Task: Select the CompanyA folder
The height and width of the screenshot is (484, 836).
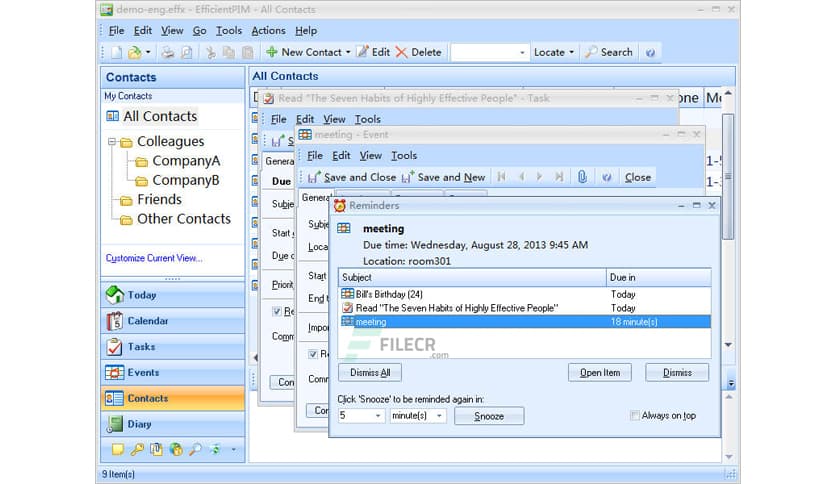Action: point(186,161)
